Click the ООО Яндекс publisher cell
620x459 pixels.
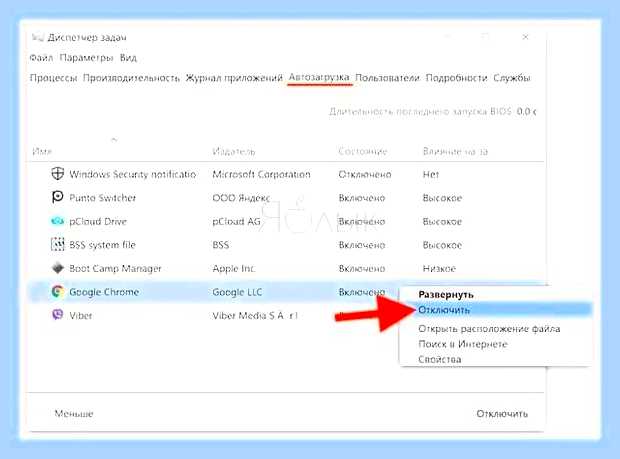[x=242, y=198]
